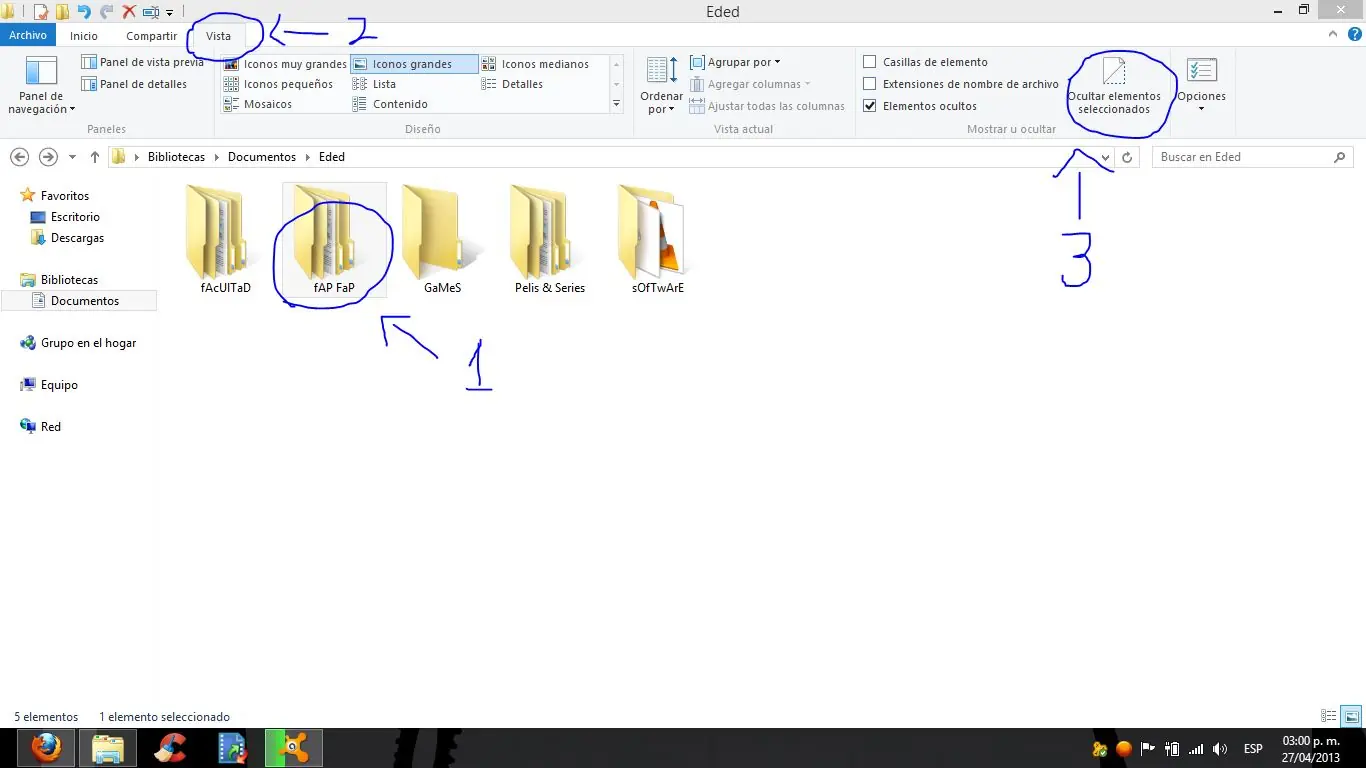
Task: Click the Opciones checklist icon
Action: [1201, 72]
